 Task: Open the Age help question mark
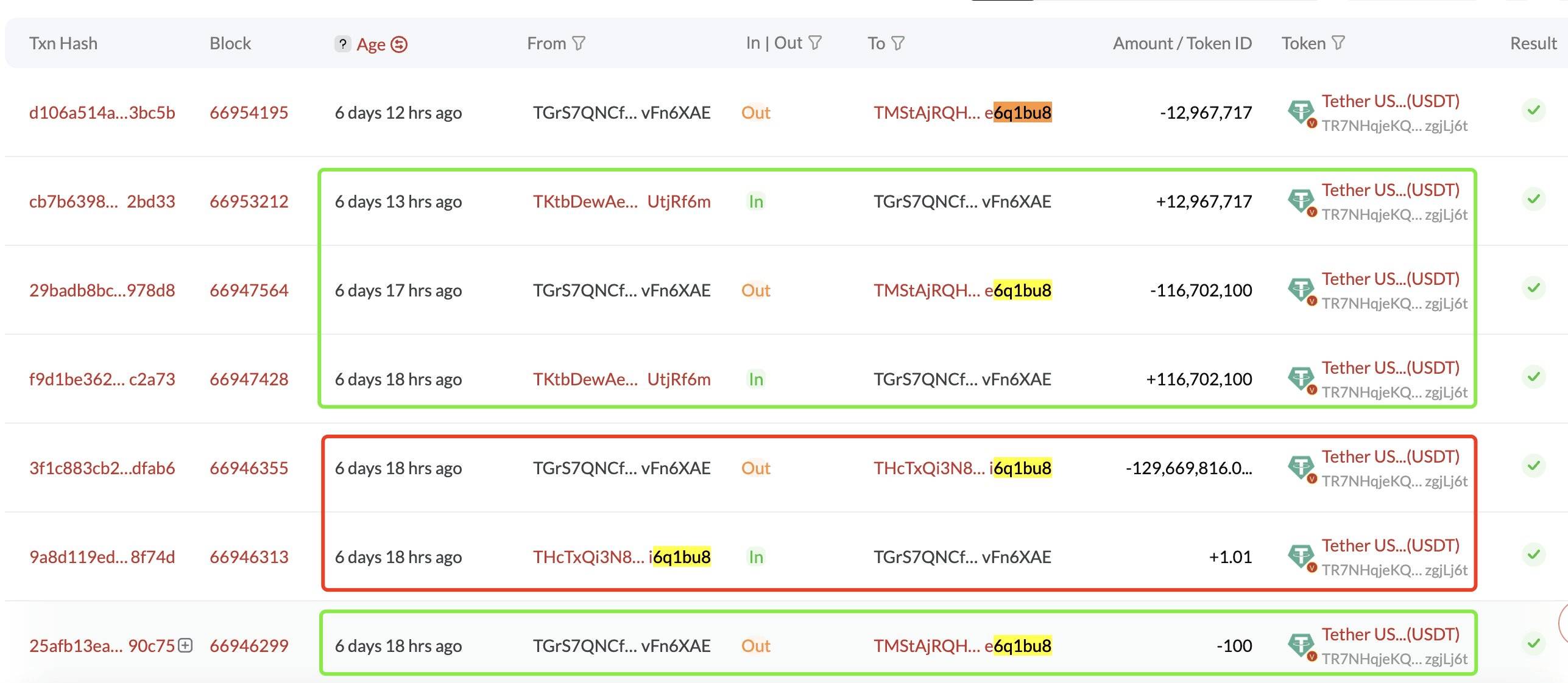[x=343, y=44]
